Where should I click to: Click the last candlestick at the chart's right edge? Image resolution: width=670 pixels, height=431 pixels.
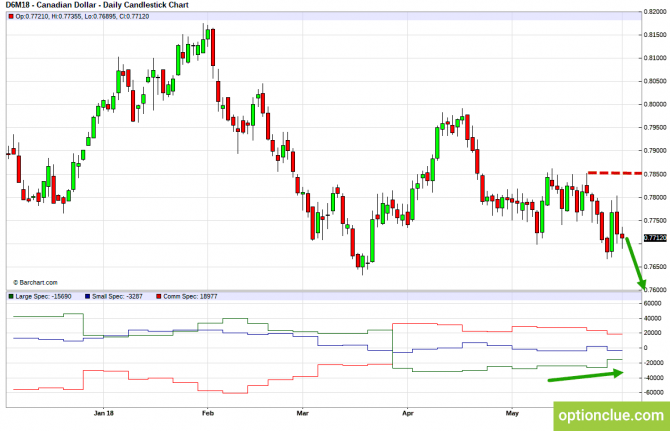(622, 236)
